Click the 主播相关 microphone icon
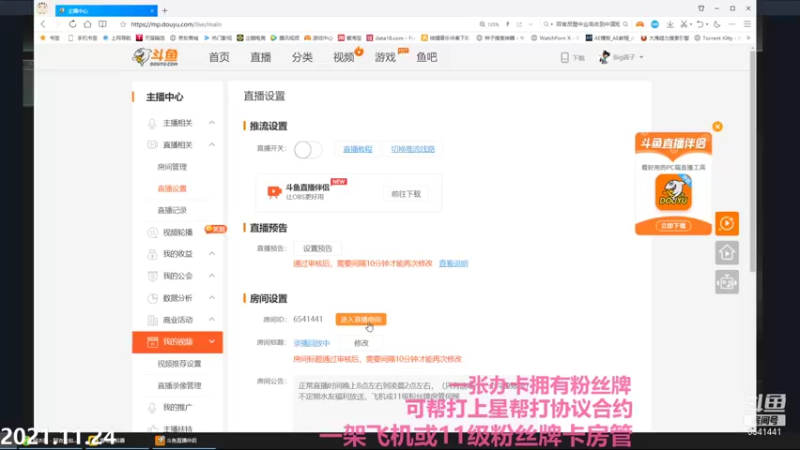The image size is (800, 450). click(152, 123)
